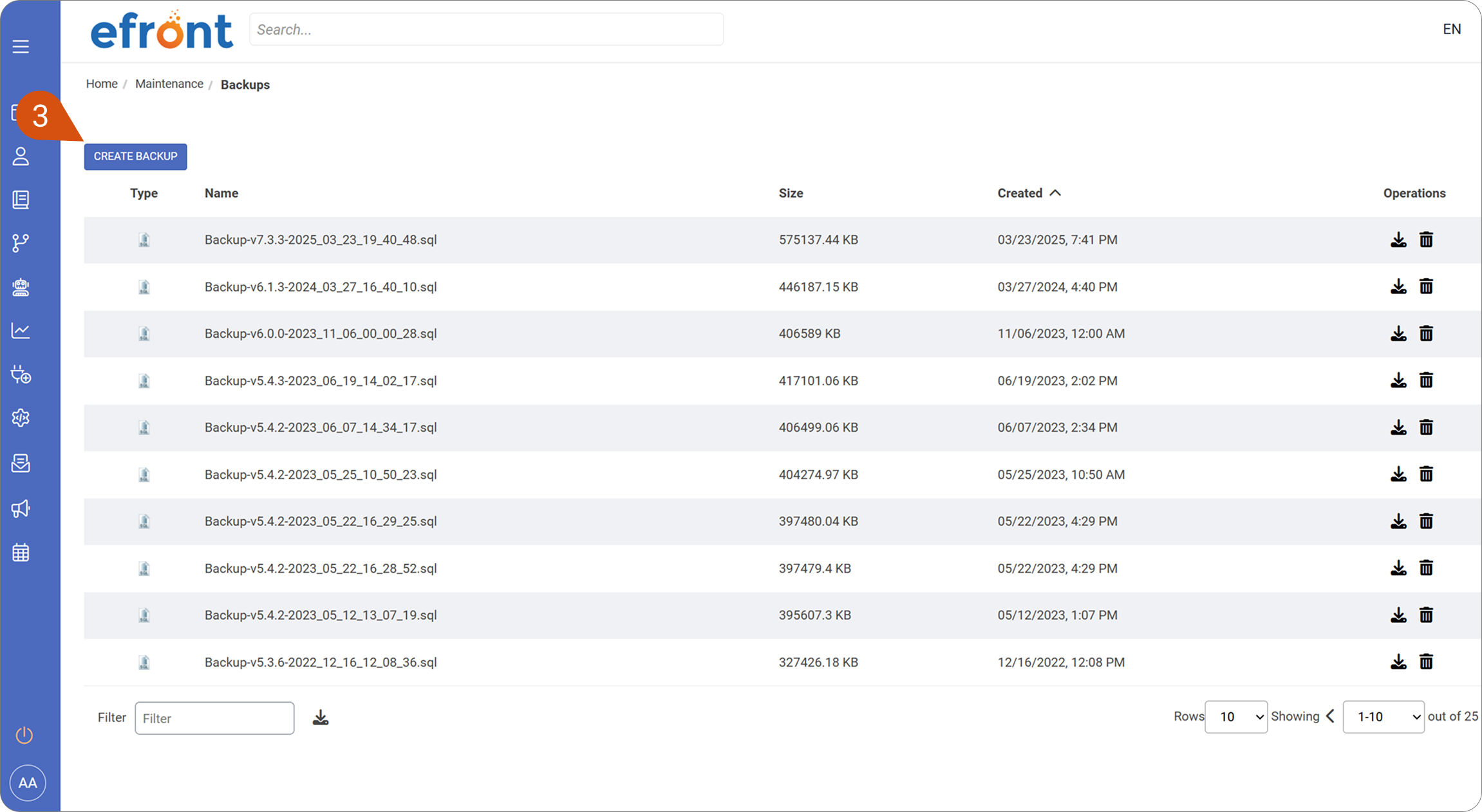Open the announcements megaphone icon

[21, 508]
